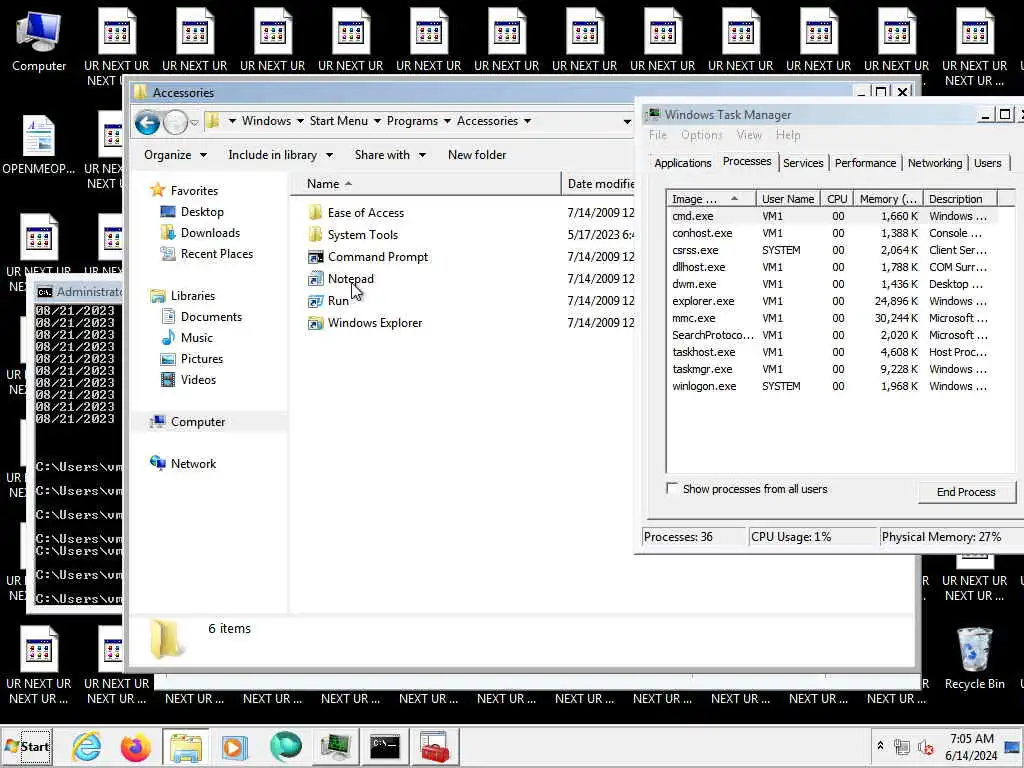Expand Include in library dropdown
Image resolution: width=1024 pixels, height=768 pixels.
[x=280, y=155]
